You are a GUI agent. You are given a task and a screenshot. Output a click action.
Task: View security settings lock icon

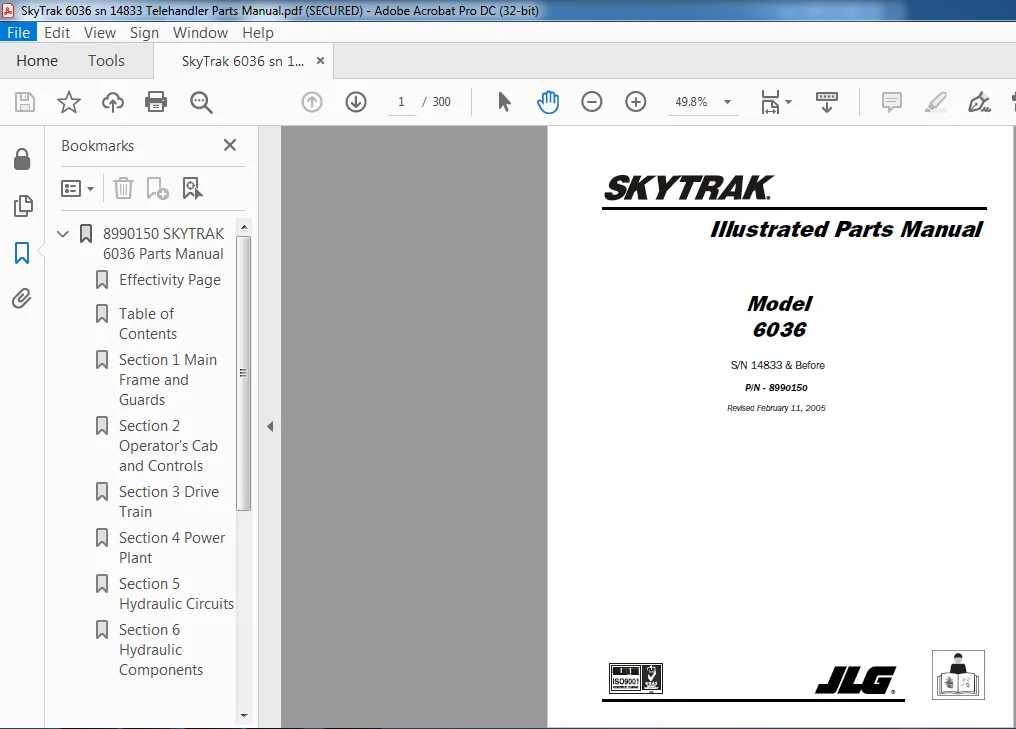(x=22, y=159)
